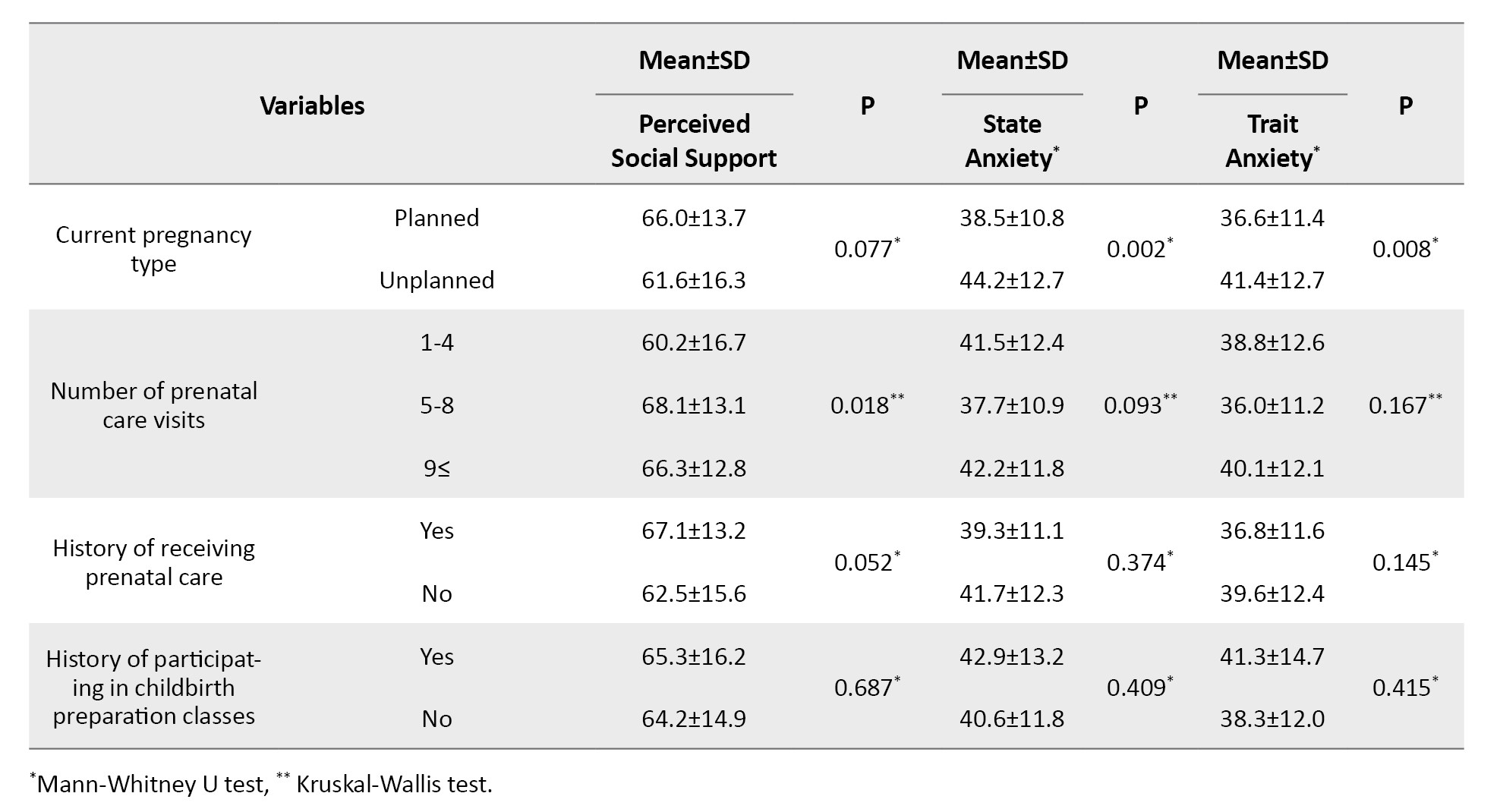The width and height of the screenshot is (1500, 812).
Task: Select the 5-8 visits category cell
Action: click(436, 405)
